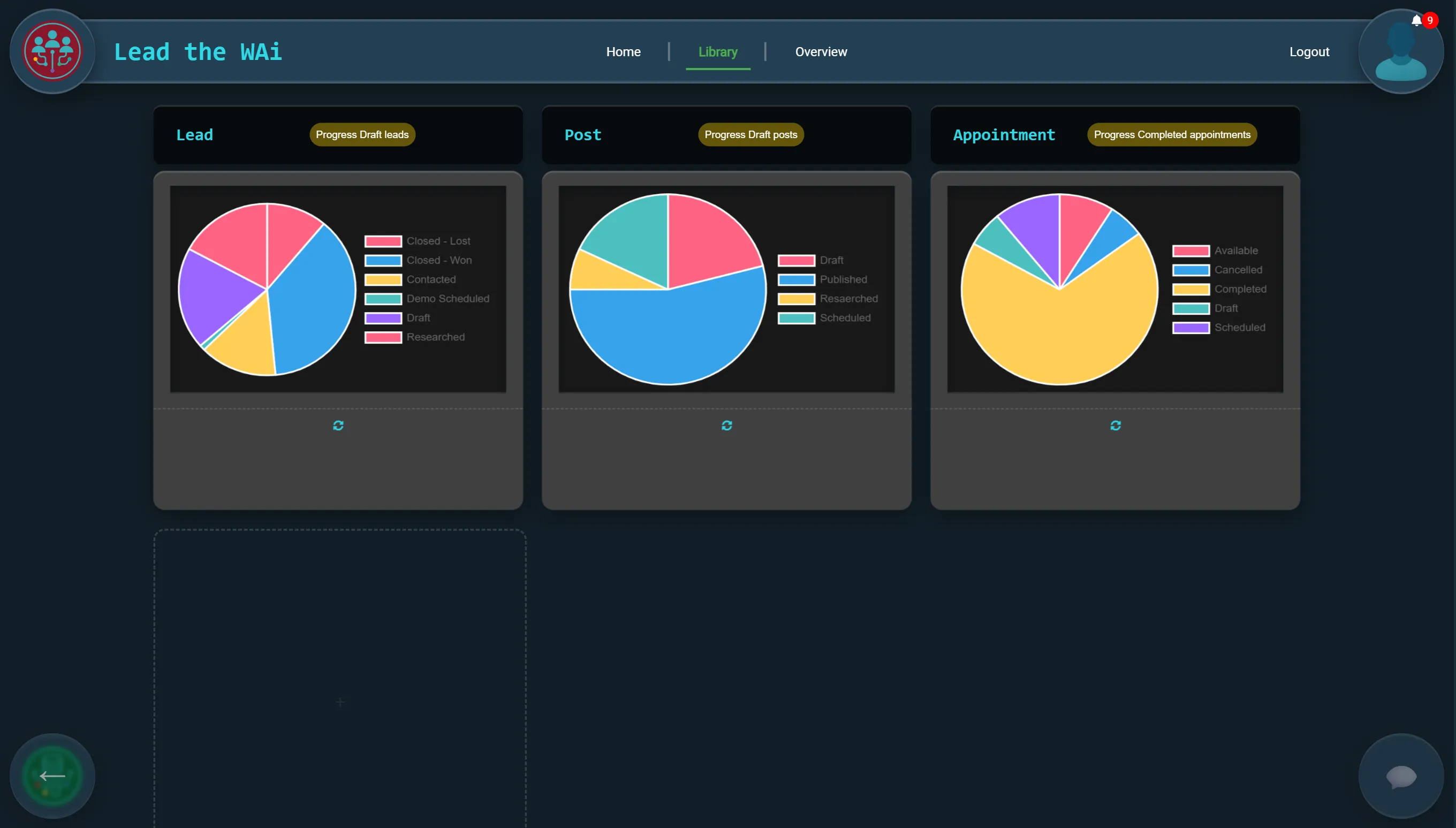
Task: Open notifications using the bell icon
Action: (1416, 20)
